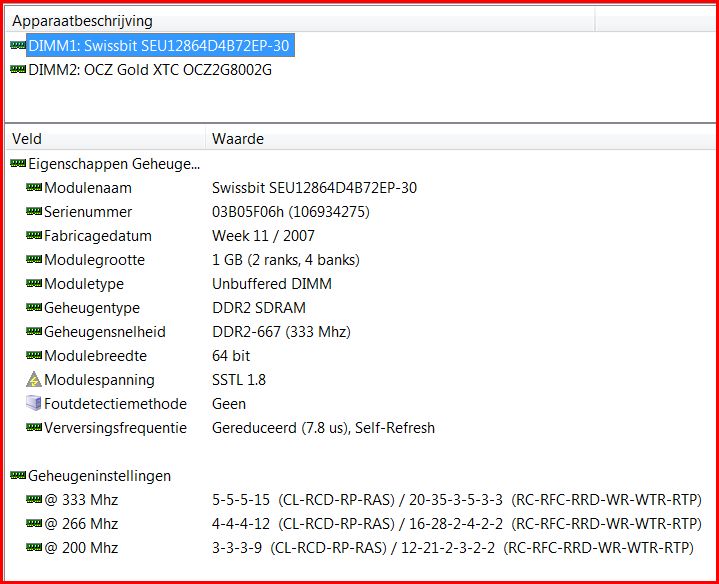This screenshot has width=719, height=584.
Task: Click the Geheugentype row icon
Action: [x=34, y=307]
